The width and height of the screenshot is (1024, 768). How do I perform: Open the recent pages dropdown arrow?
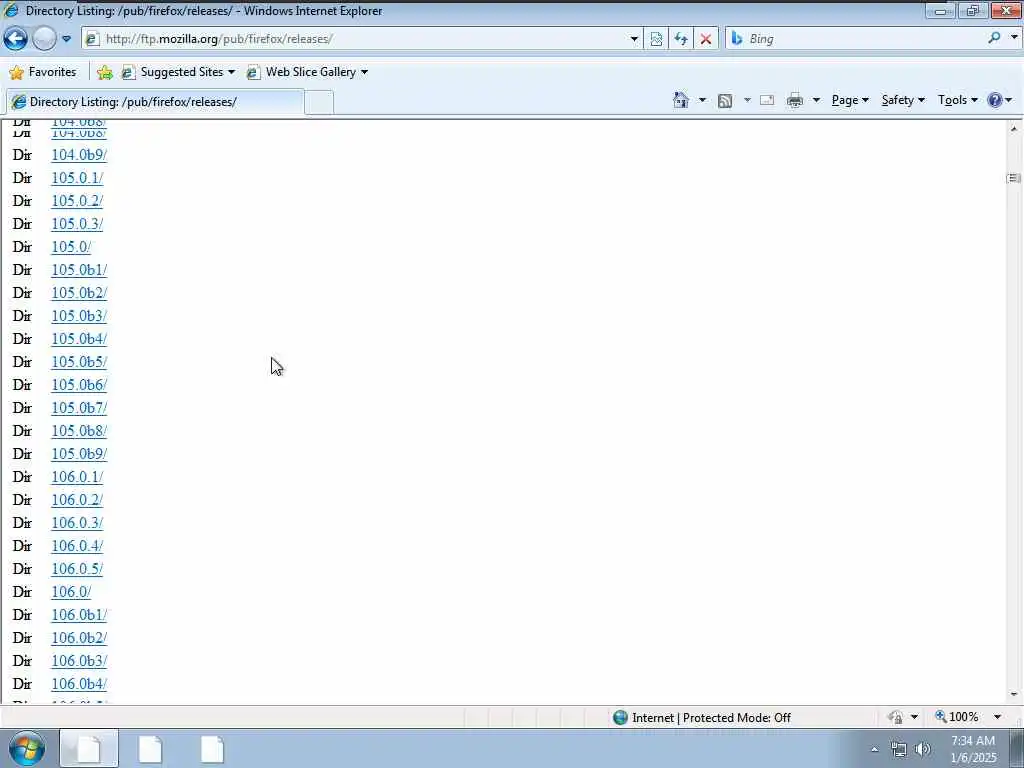click(x=66, y=39)
